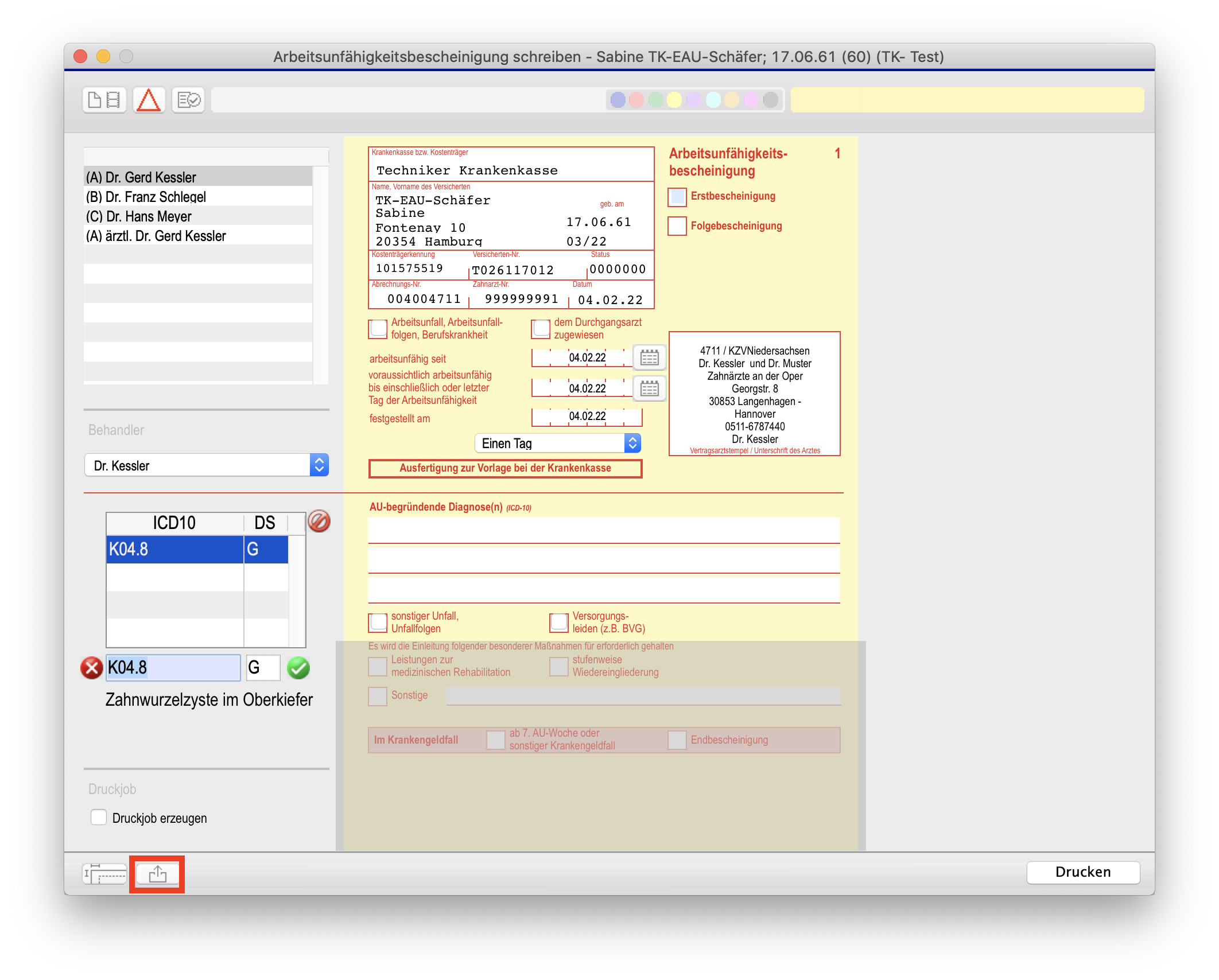This screenshot has width=1219, height=980.
Task: Confirm diagnosis with the green checkmark icon
Action: tap(298, 668)
